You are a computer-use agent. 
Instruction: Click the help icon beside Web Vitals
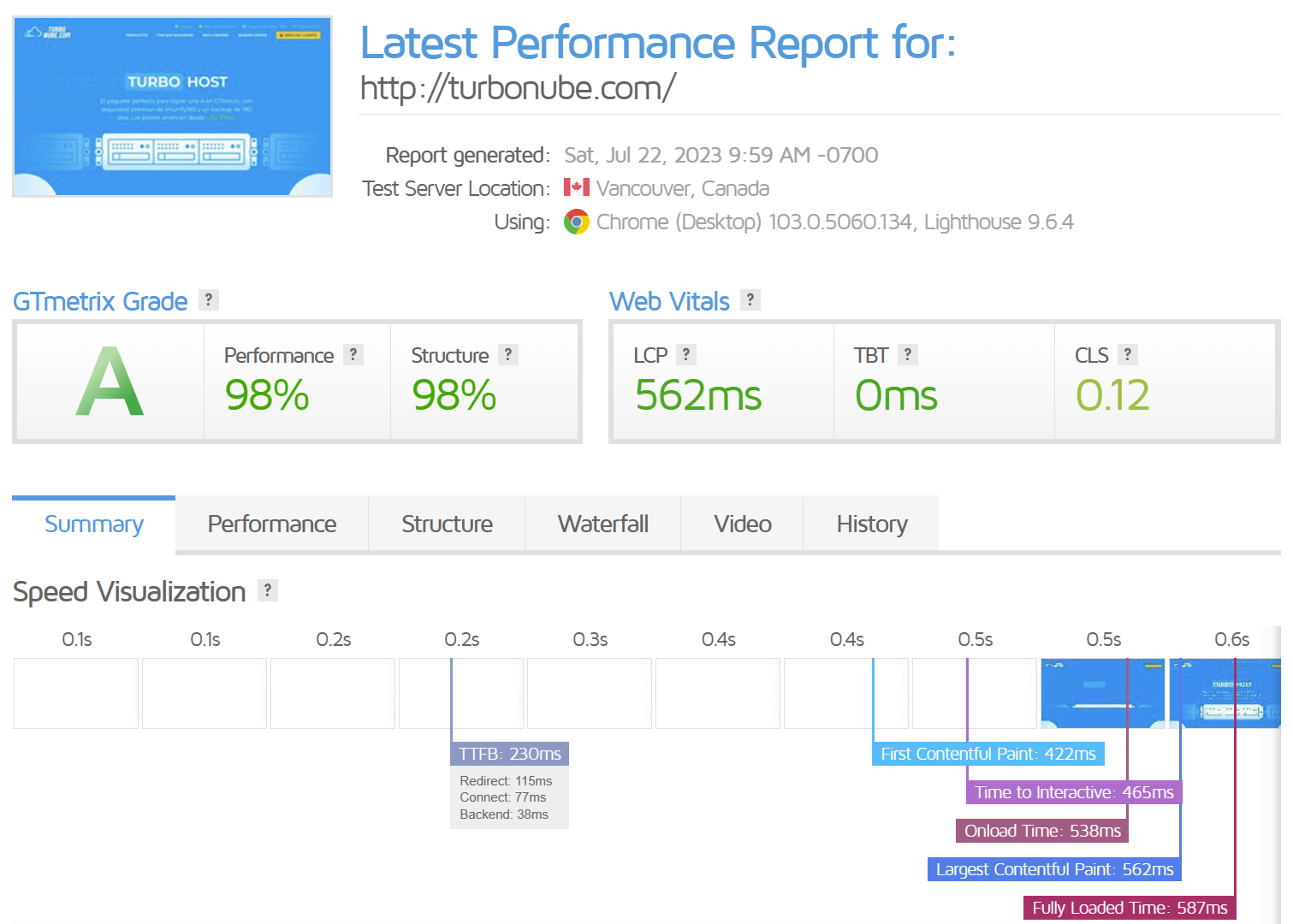point(750,299)
